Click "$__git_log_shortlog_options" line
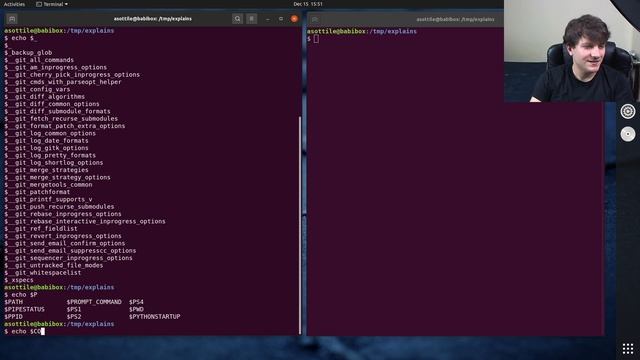The width and height of the screenshot is (640, 360). coord(53,163)
